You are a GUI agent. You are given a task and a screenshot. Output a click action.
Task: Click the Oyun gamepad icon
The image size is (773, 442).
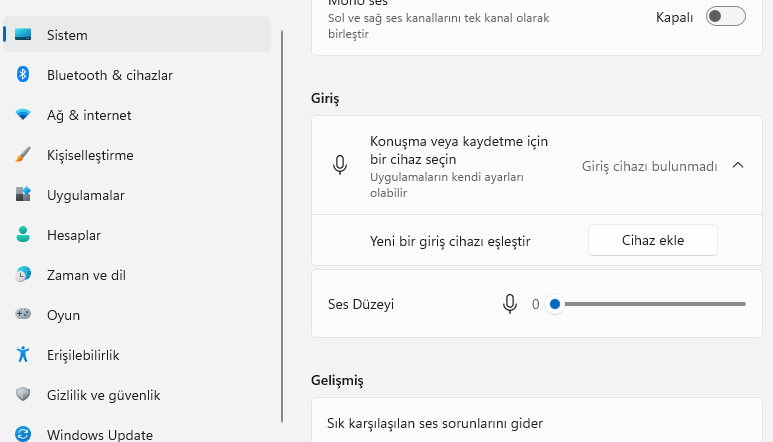pos(23,315)
